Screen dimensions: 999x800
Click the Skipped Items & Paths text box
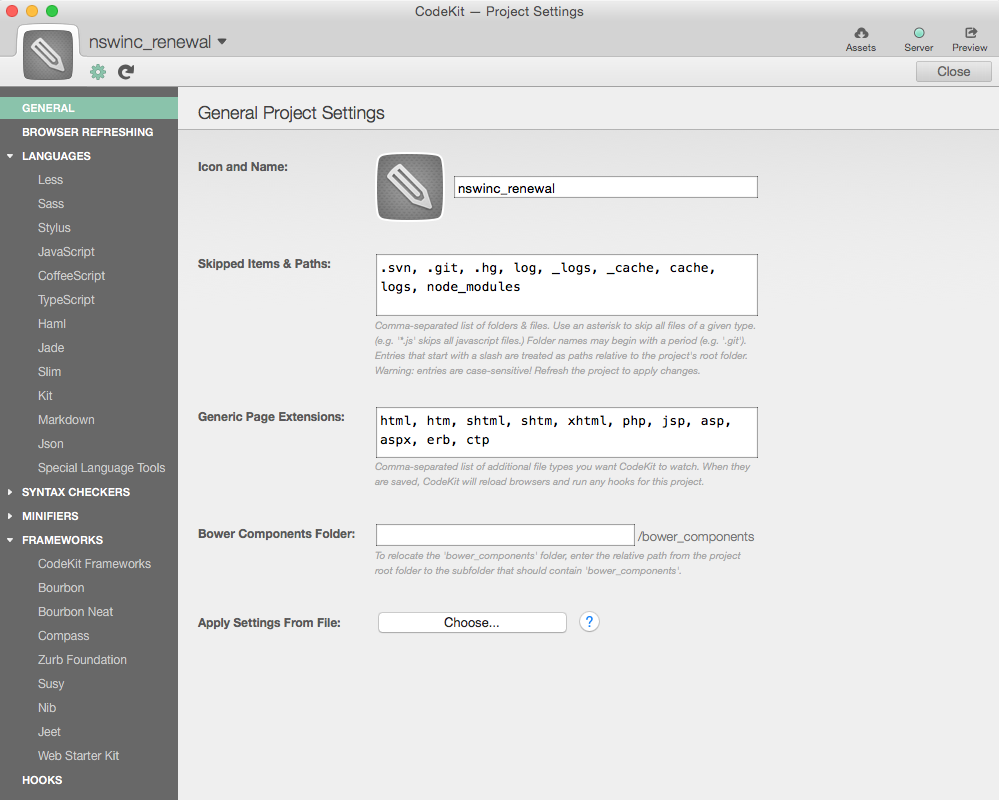[x=566, y=285]
